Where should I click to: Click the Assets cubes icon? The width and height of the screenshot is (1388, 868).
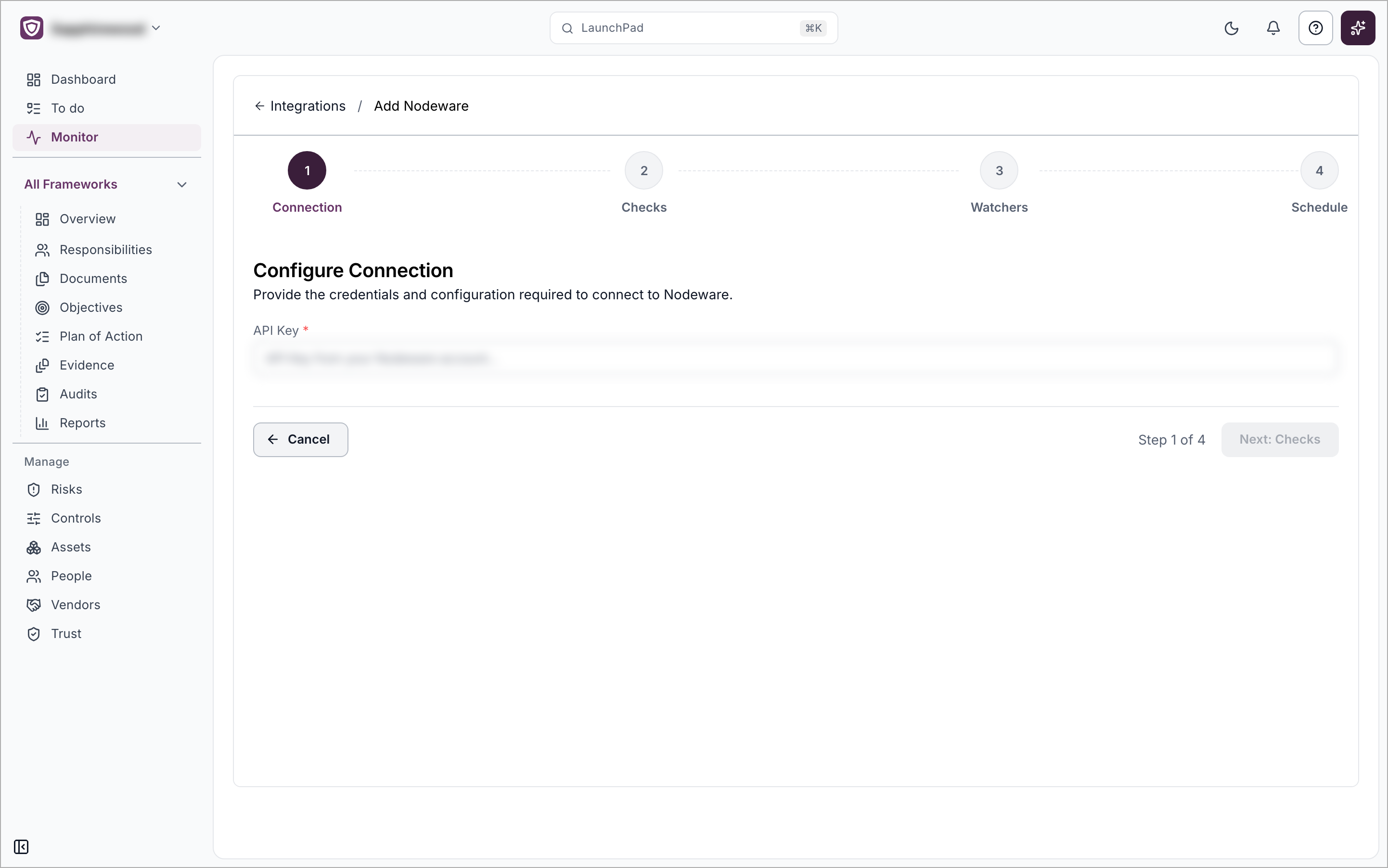pos(33,548)
